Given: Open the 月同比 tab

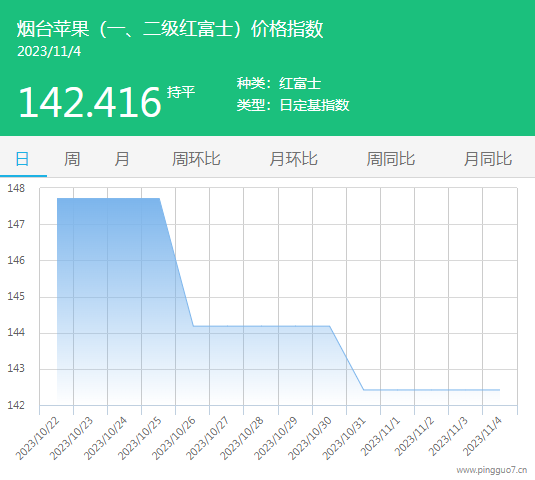Looking at the screenshot, I should pyautogui.click(x=488, y=159).
